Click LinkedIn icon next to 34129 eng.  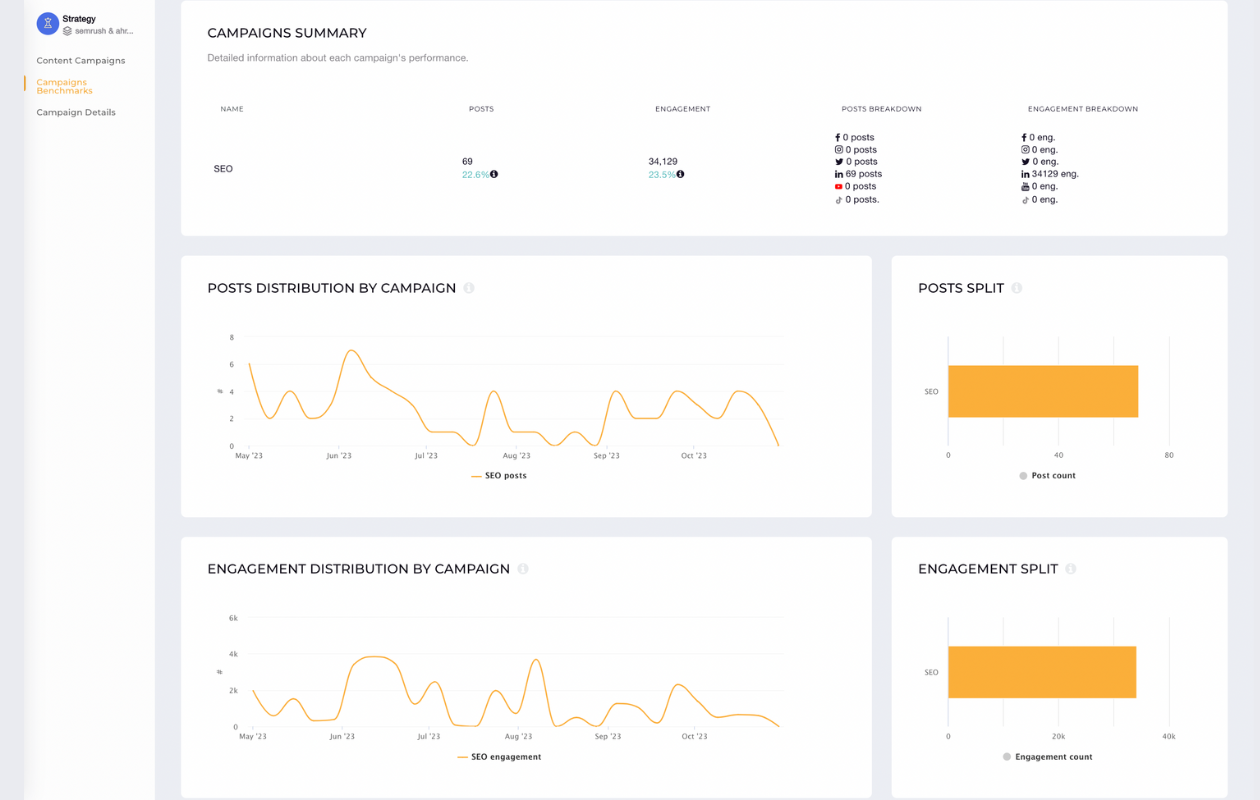coord(1025,174)
